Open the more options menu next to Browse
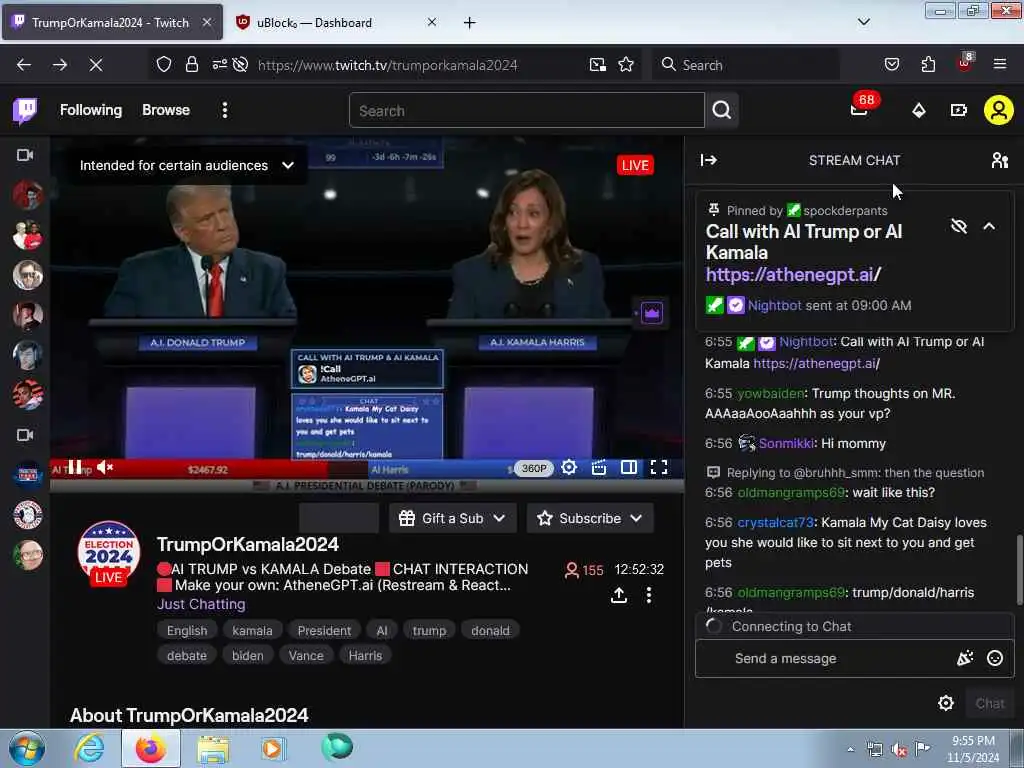 coord(225,110)
